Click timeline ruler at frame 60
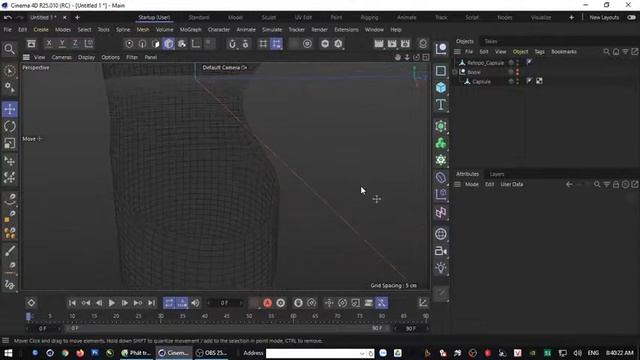Screen dimensions: 640x360 pos(293,316)
